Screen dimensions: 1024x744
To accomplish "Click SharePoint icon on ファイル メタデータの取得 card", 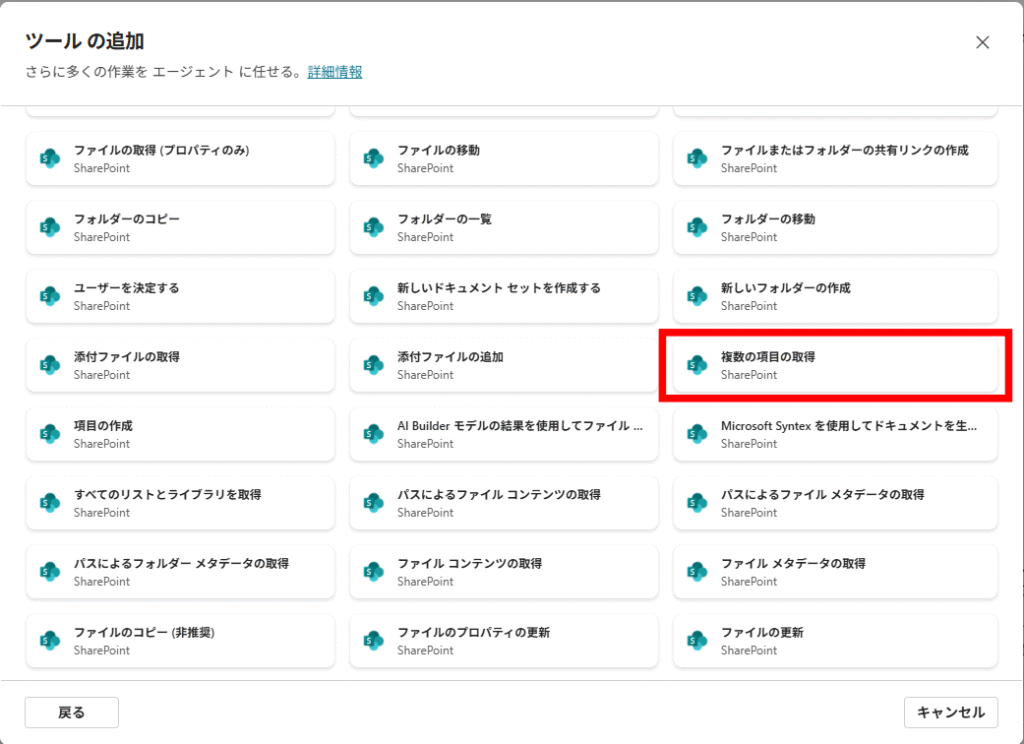I will [x=697, y=572].
